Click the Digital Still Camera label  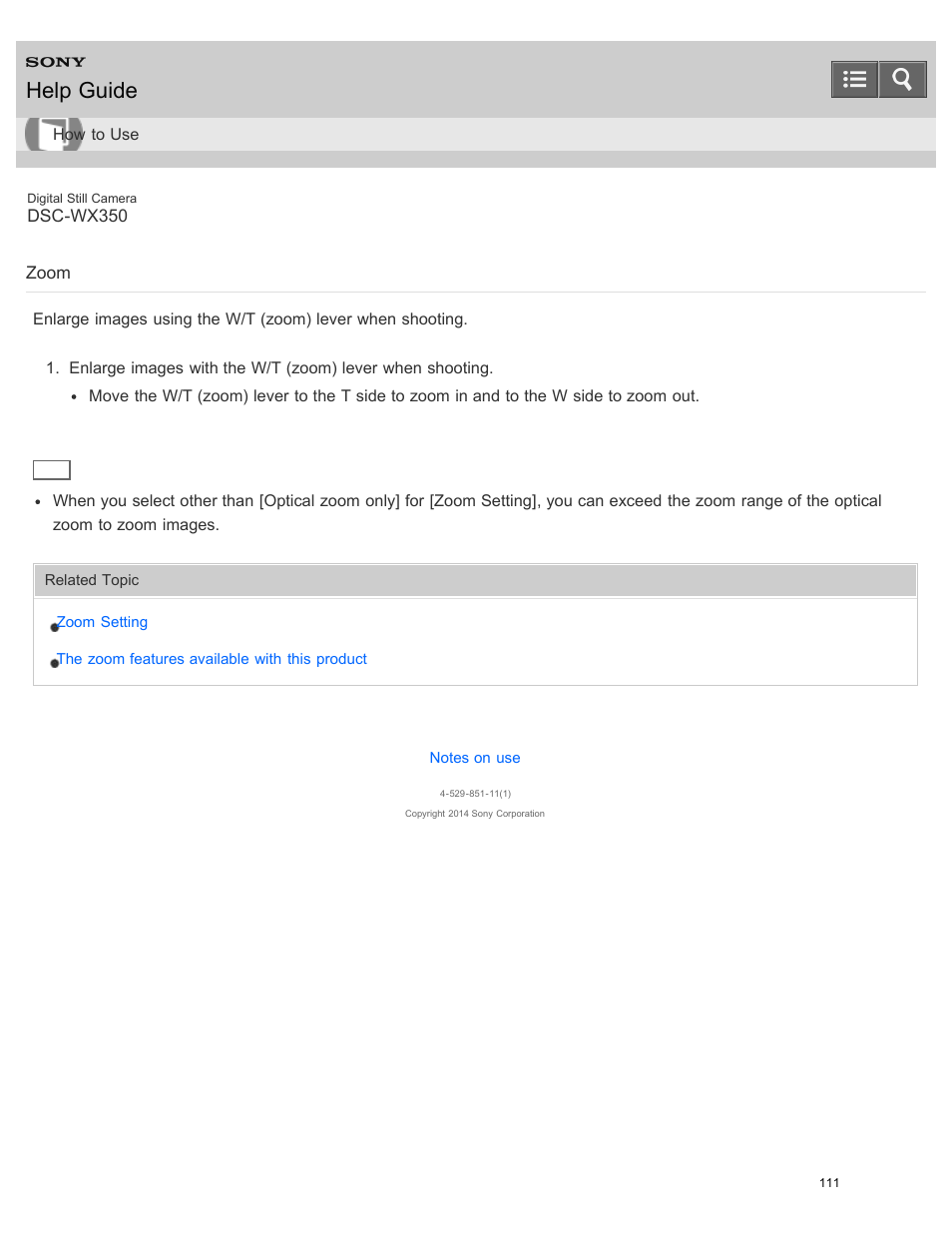82,199
